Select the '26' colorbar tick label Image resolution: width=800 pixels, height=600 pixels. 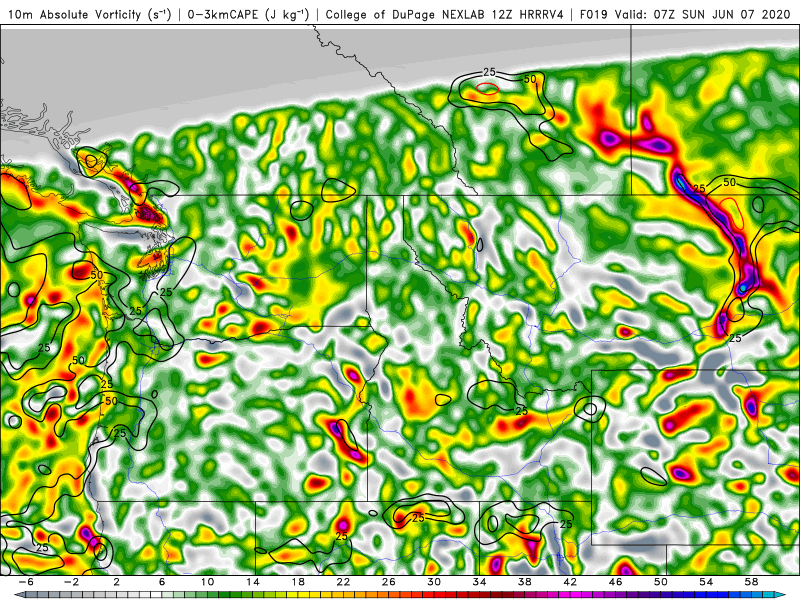point(389,582)
